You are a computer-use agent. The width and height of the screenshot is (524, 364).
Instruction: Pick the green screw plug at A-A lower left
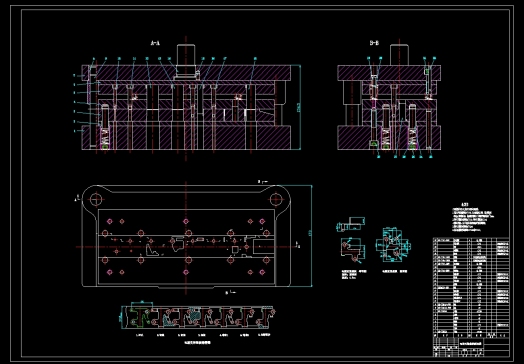click(105, 146)
